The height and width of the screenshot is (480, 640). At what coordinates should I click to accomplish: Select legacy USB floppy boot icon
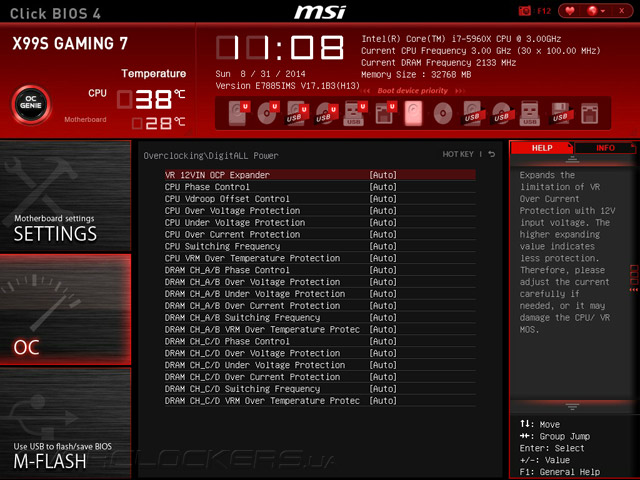(x=560, y=113)
